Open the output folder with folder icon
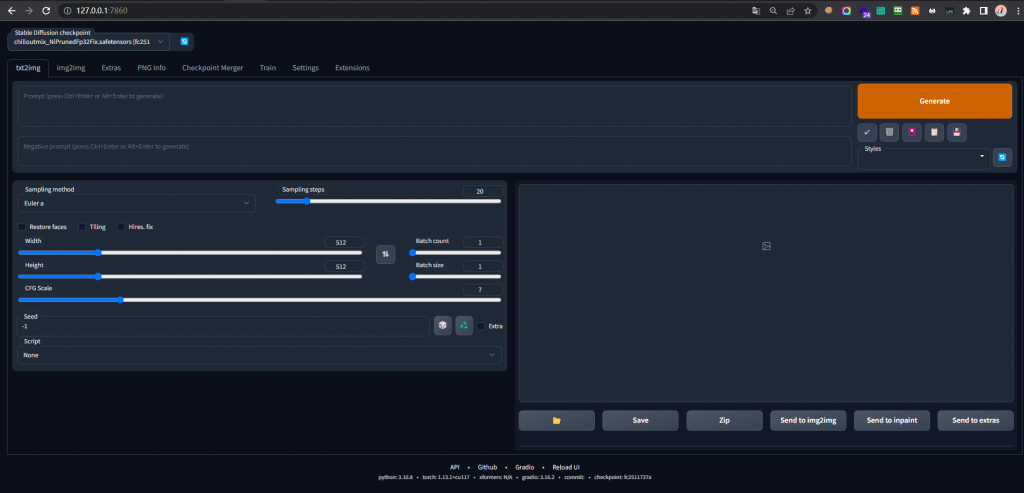This screenshot has width=1024, height=493. coord(556,421)
